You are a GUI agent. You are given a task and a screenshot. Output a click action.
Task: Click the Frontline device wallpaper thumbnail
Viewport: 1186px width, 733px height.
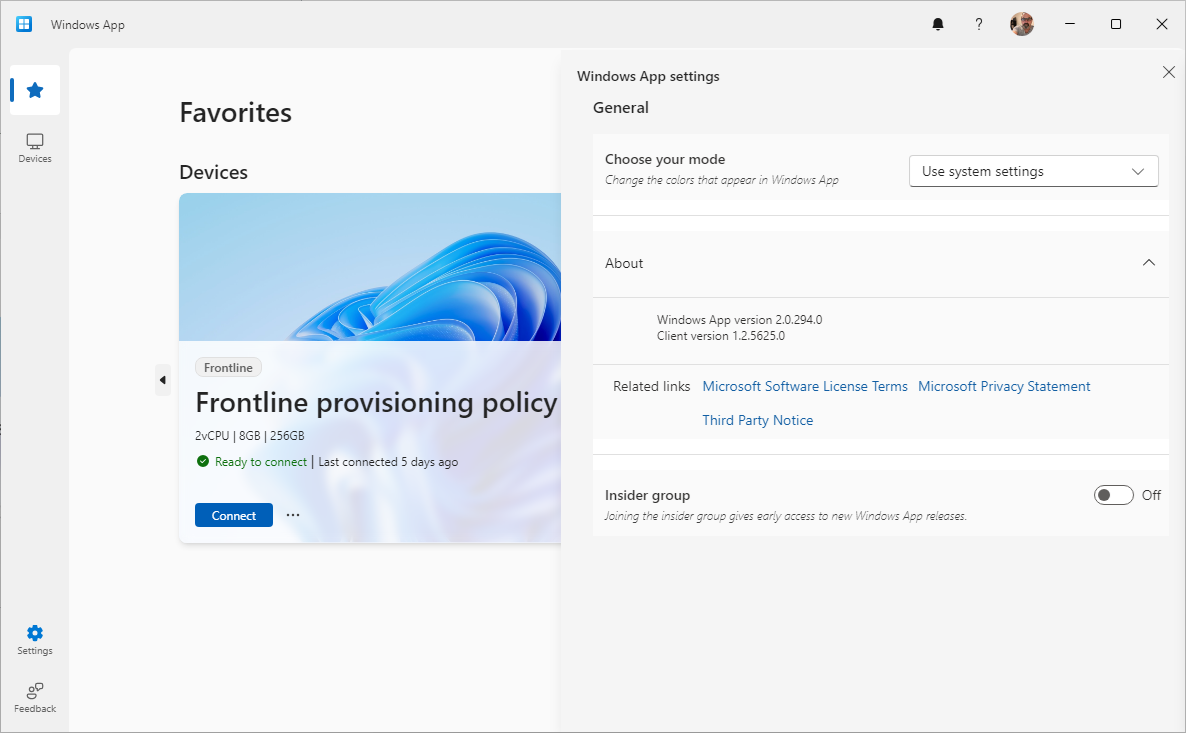370,267
